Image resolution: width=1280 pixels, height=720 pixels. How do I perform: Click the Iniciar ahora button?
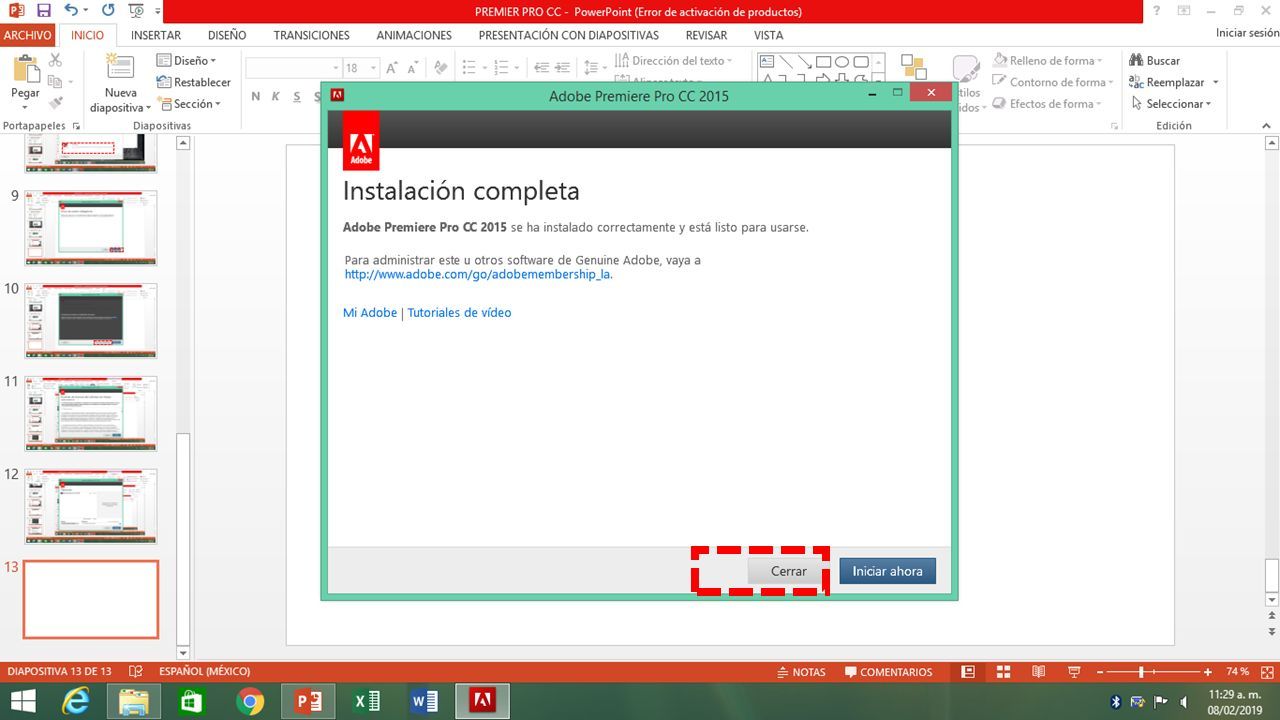point(887,571)
